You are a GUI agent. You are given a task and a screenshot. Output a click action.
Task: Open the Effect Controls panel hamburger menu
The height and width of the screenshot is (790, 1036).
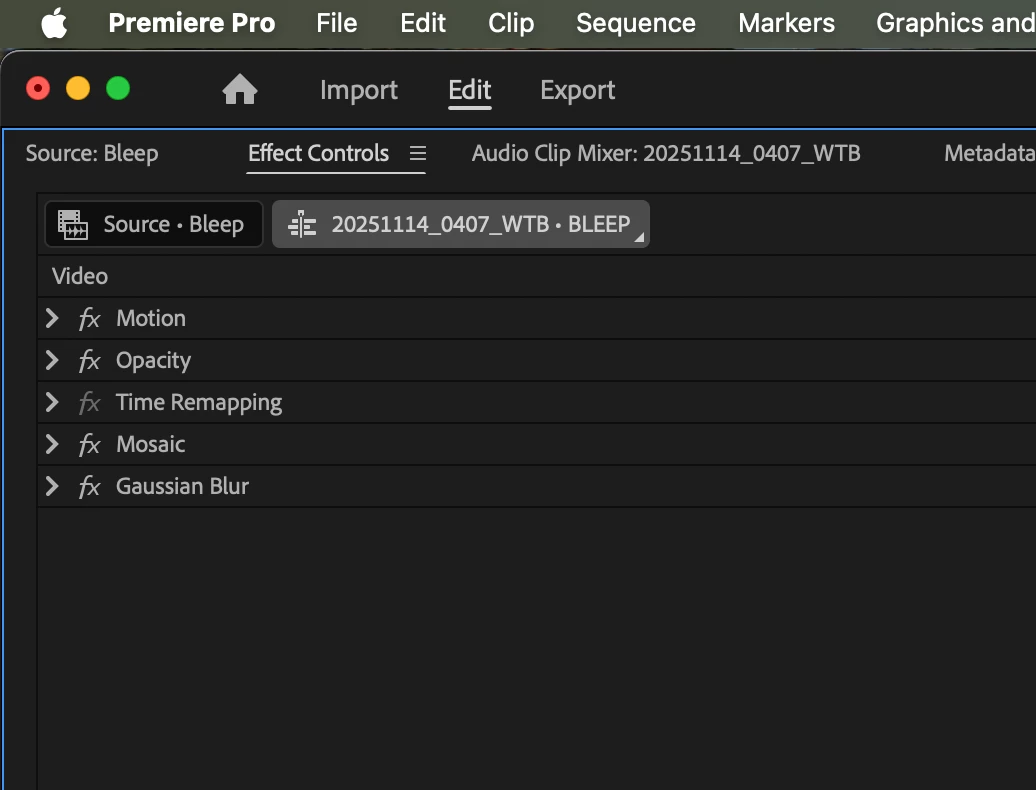click(418, 153)
